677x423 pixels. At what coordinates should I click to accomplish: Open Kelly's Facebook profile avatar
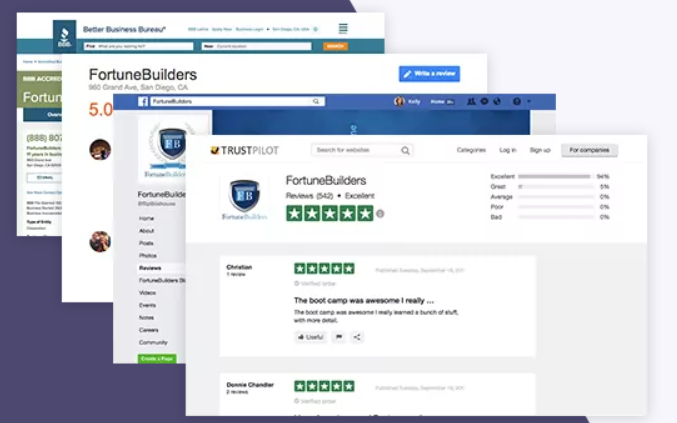pyautogui.click(x=399, y=101)
